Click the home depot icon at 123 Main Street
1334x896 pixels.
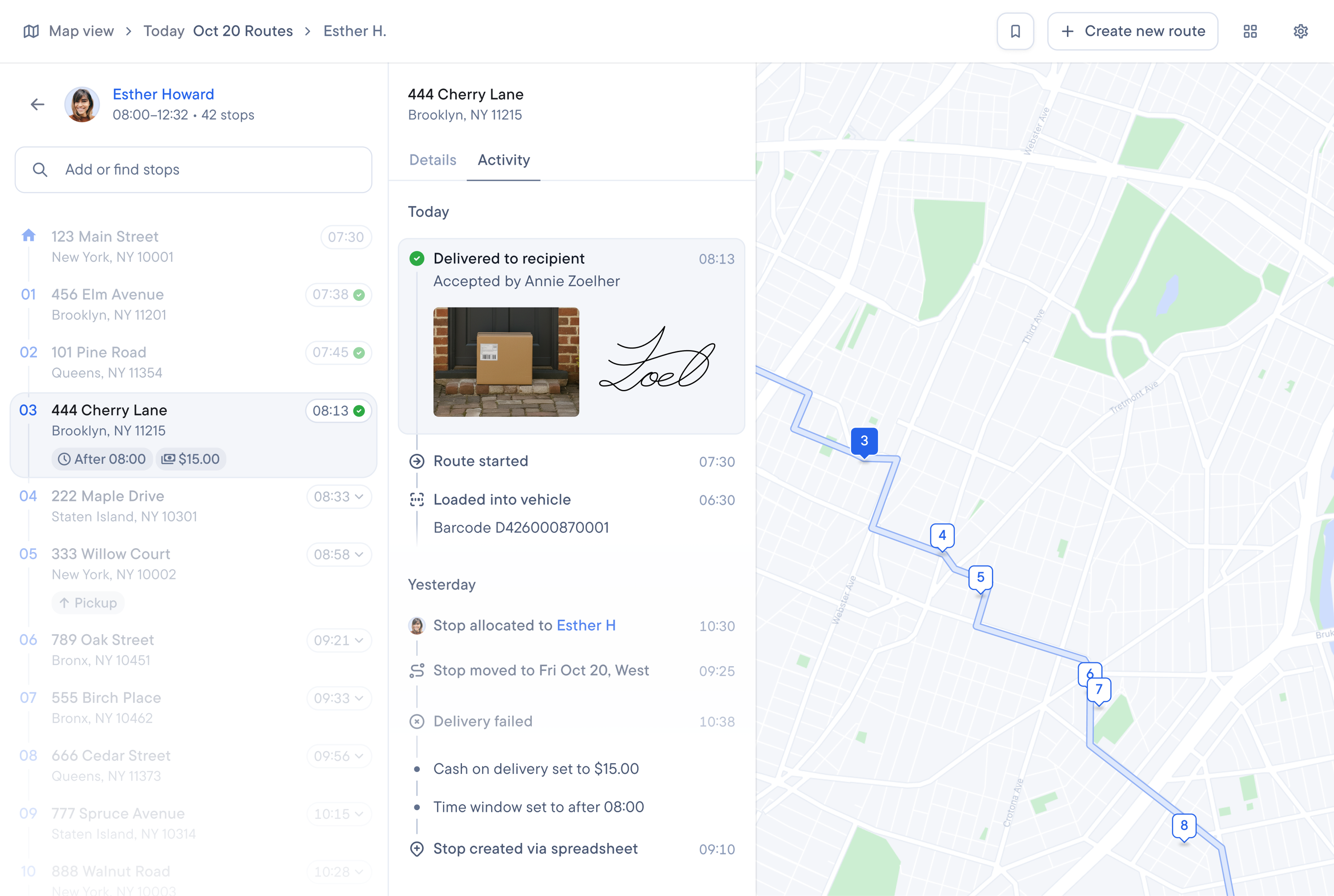pyautogui.click(x=28, y=235)
